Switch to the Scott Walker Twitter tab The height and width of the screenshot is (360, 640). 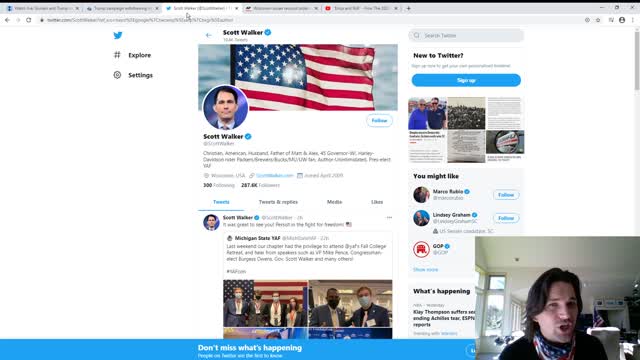tap(202, 8)
